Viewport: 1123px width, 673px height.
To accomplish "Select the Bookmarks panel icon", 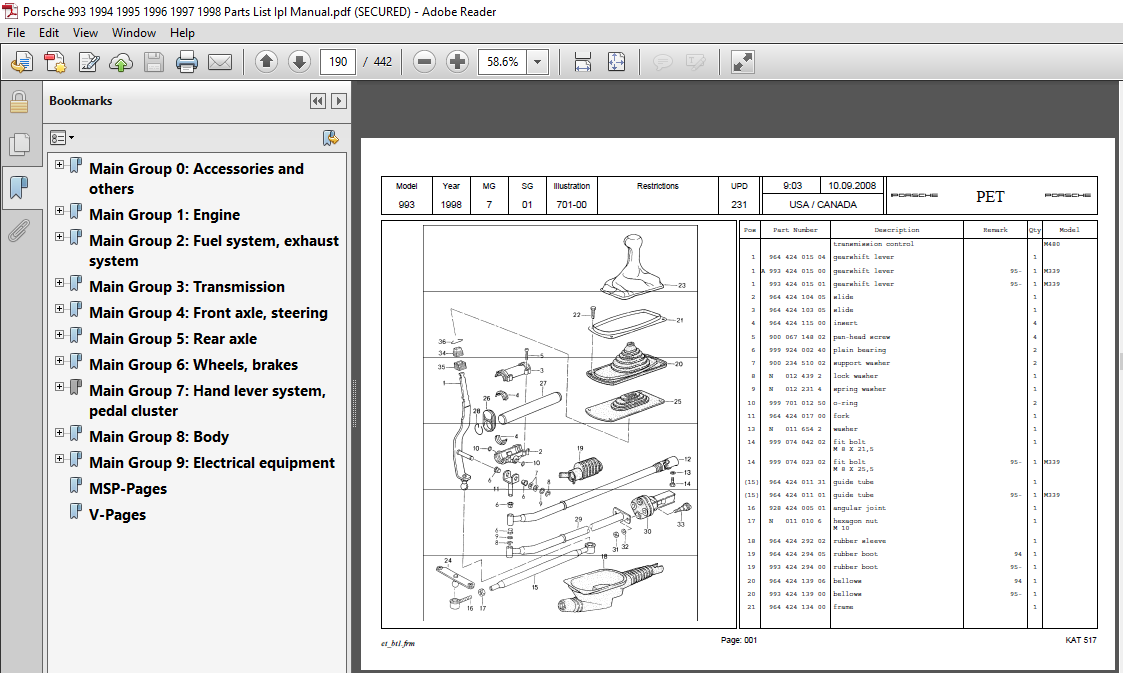I will tap(19, 188).
